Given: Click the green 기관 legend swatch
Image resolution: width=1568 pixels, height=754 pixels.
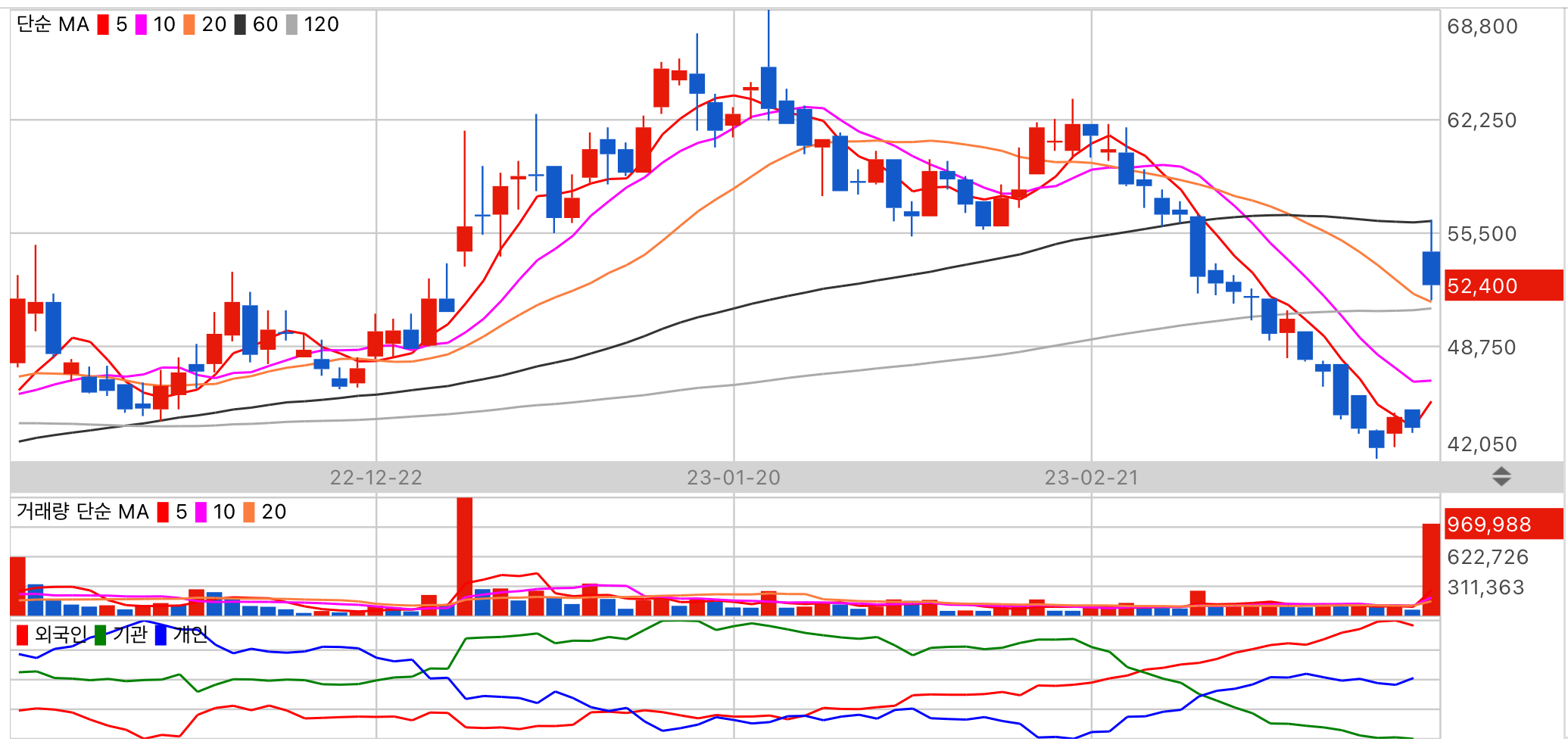Looking at the screenshot, I should 100,635.
